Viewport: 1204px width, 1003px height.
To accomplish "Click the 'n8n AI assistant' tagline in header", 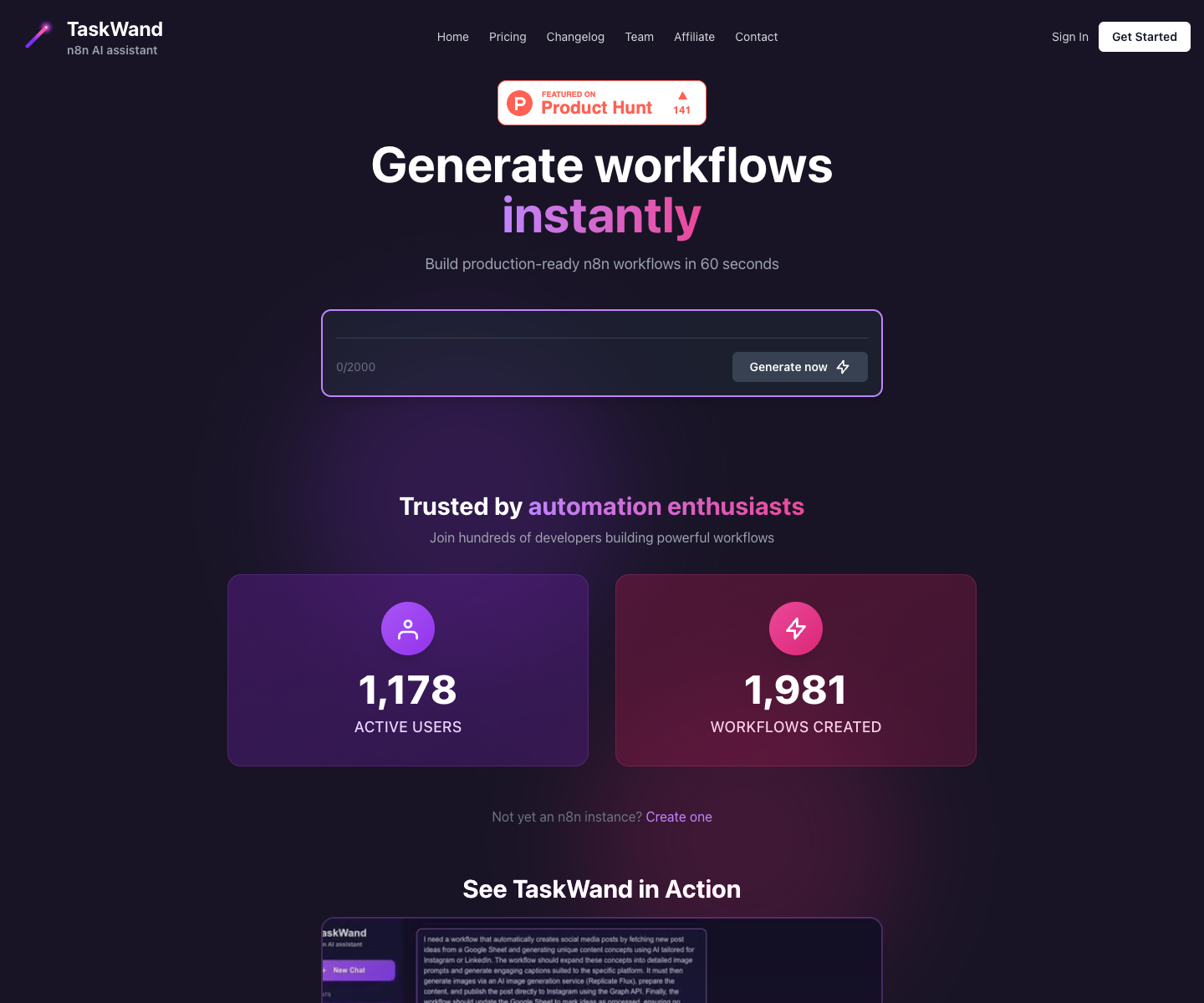I will coord(112,50).
